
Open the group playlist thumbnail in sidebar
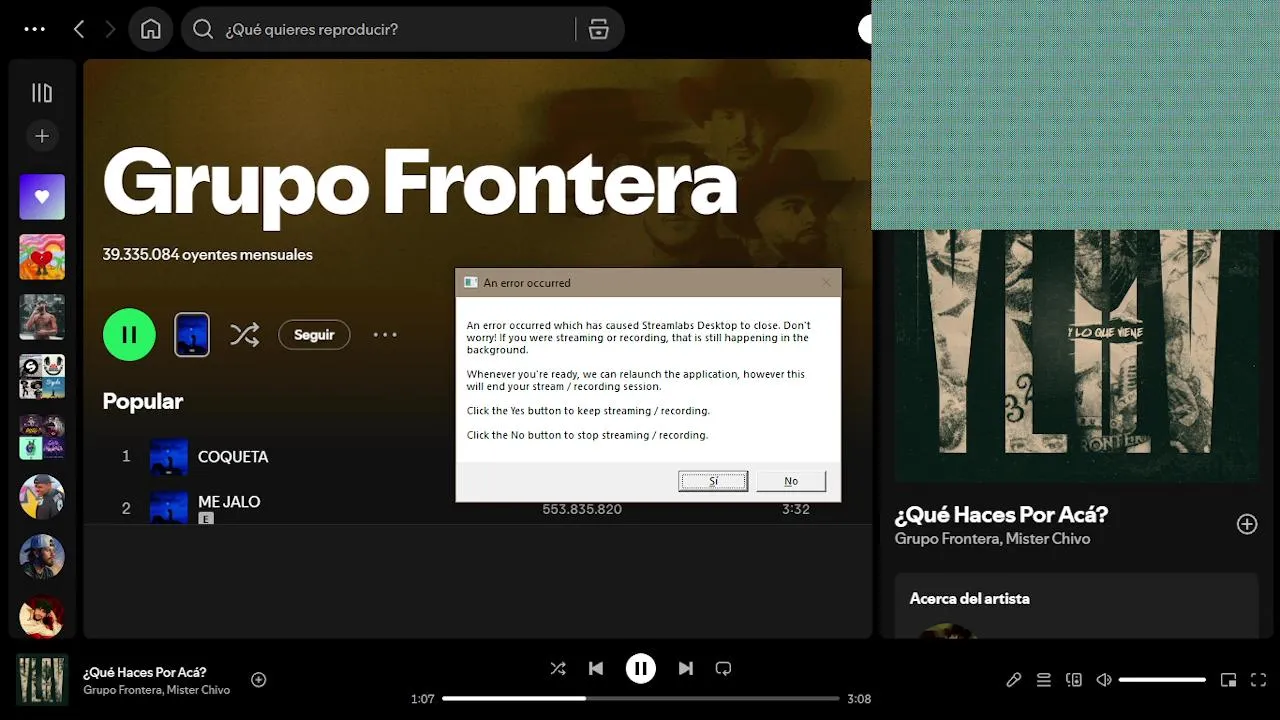(42, 377)
